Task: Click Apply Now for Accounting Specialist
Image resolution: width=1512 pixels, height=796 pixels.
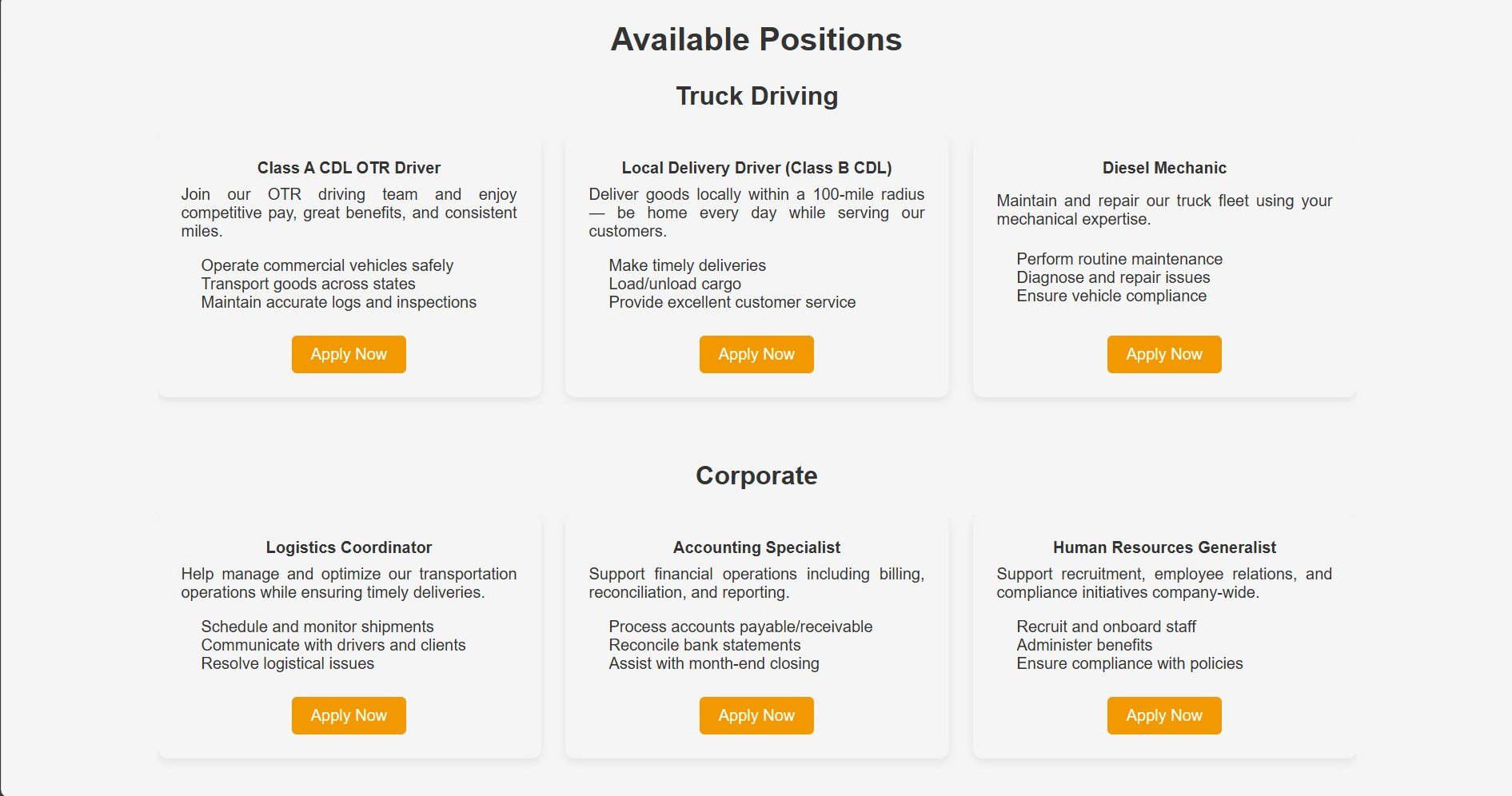Action: [756, 715]
